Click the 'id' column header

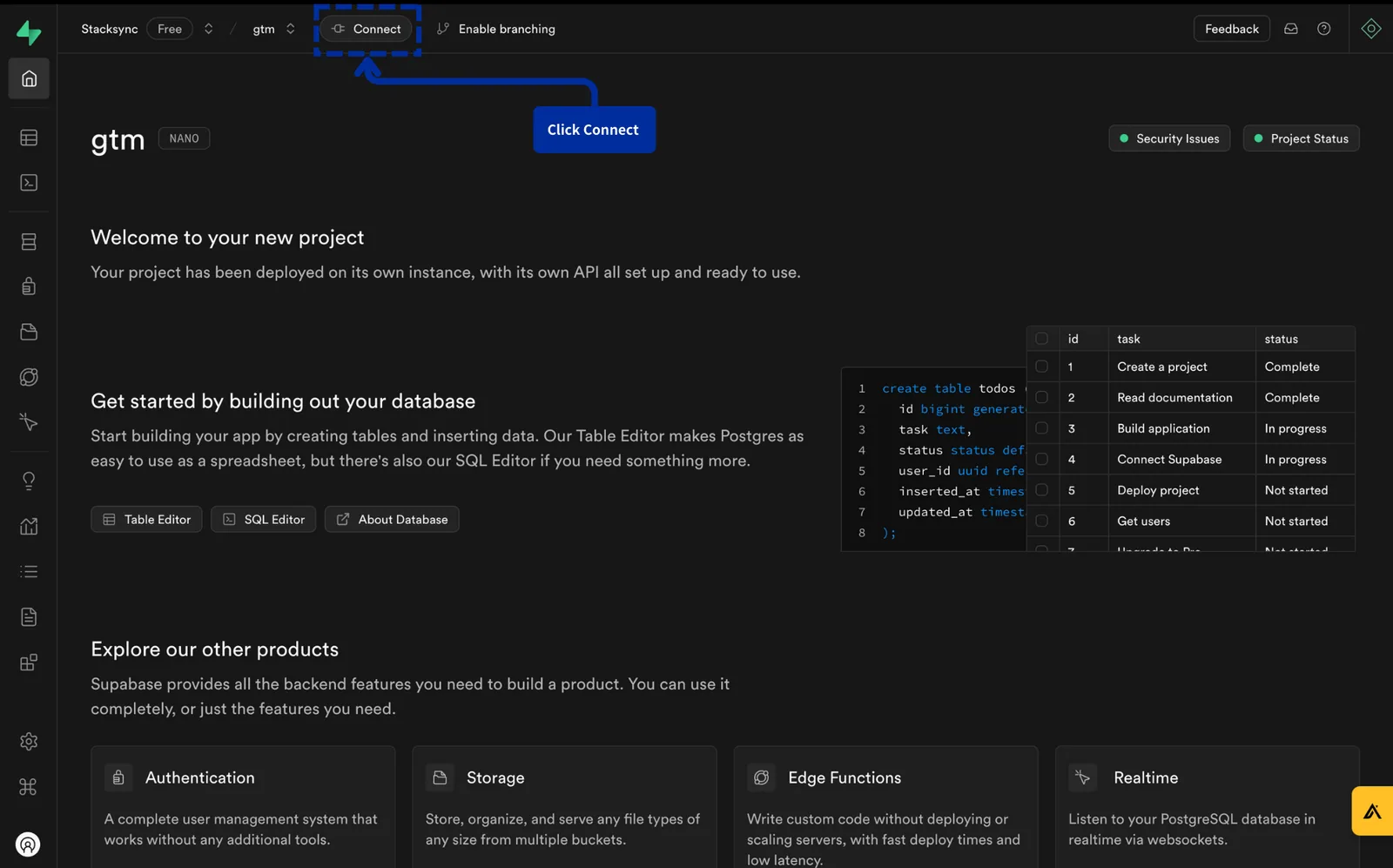[1083, 339]
